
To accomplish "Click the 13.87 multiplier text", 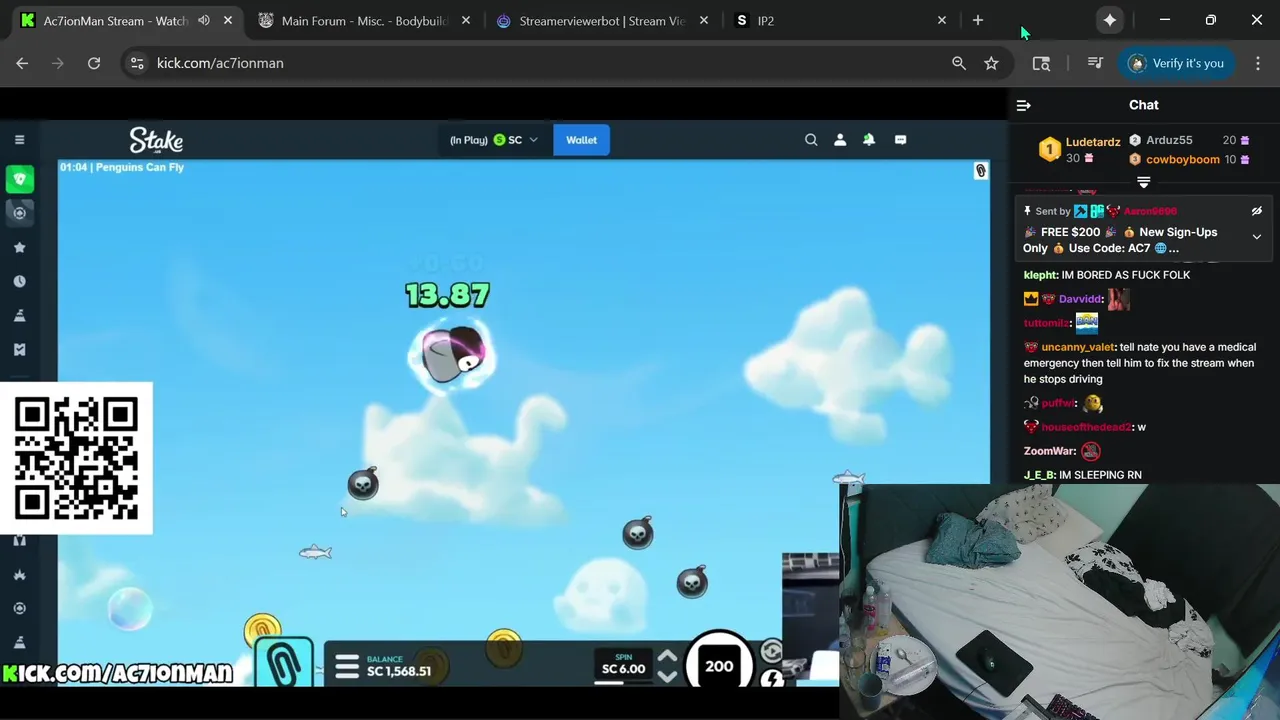I will tap(447, 295).
